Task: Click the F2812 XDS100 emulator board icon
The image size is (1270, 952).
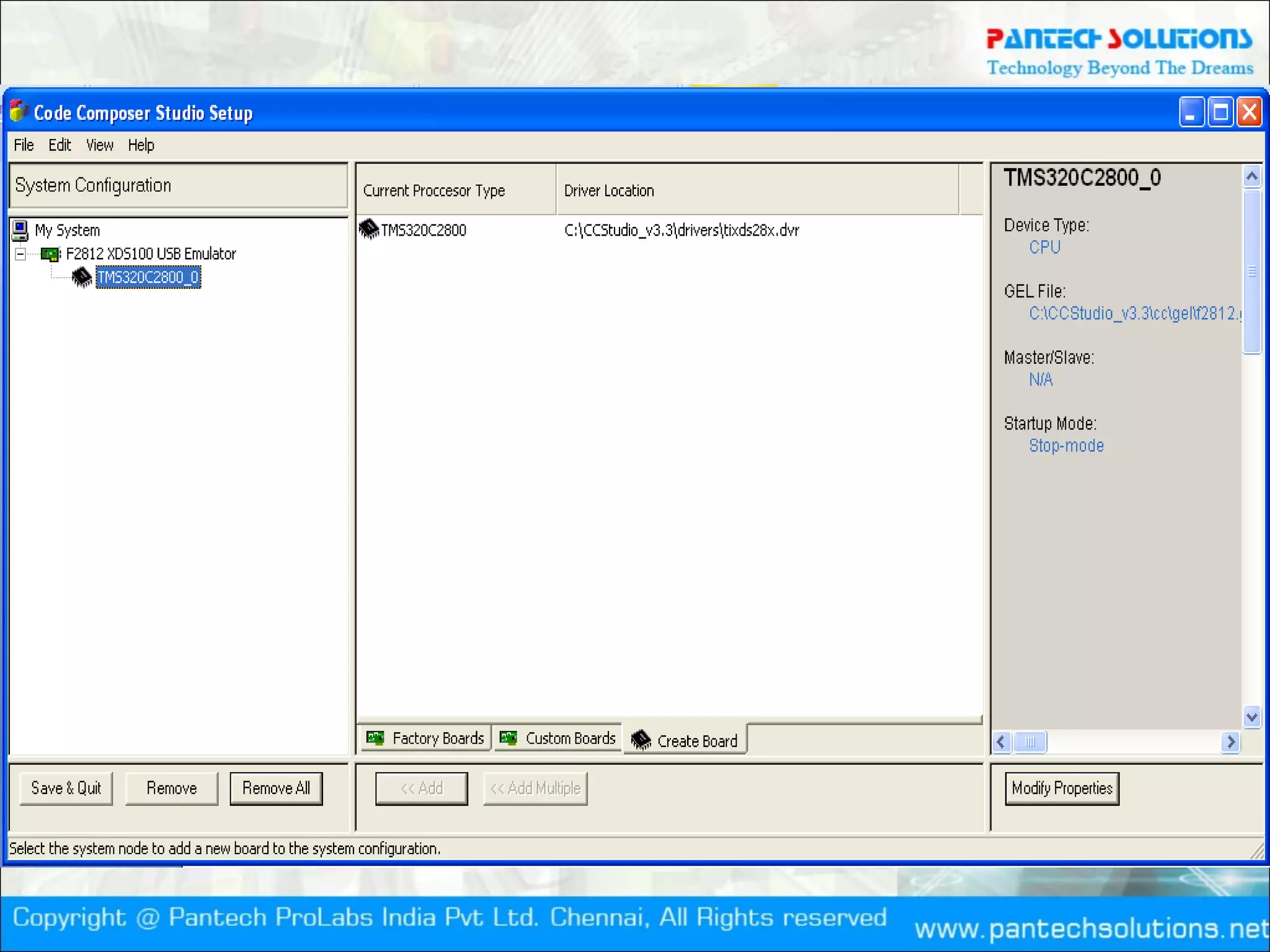Action: [x=50, y=254]
